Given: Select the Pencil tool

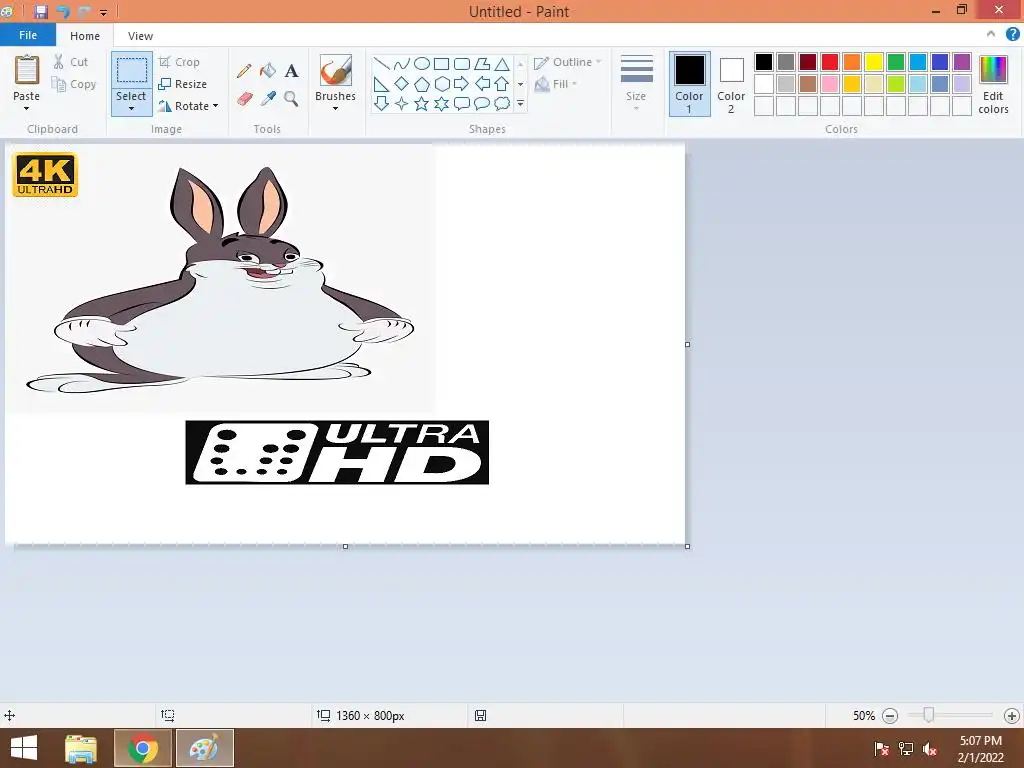Looking at the screenshot, I should tap(244, 71).
